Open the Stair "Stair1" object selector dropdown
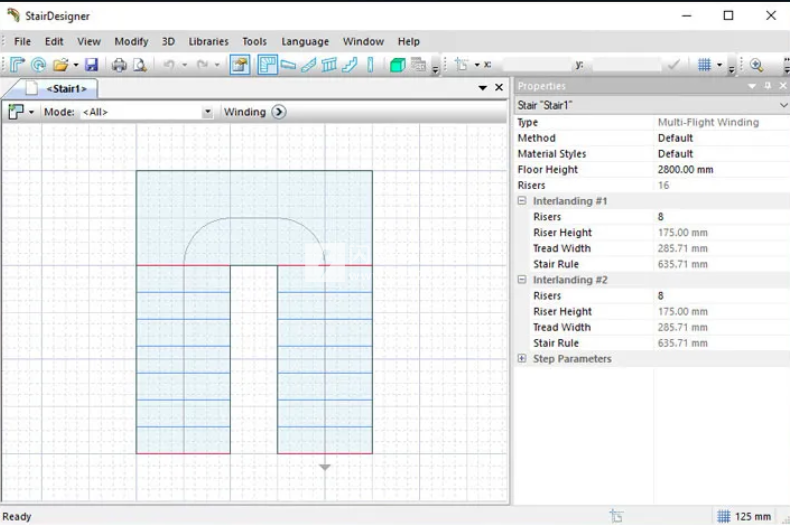 click(783, 105)
